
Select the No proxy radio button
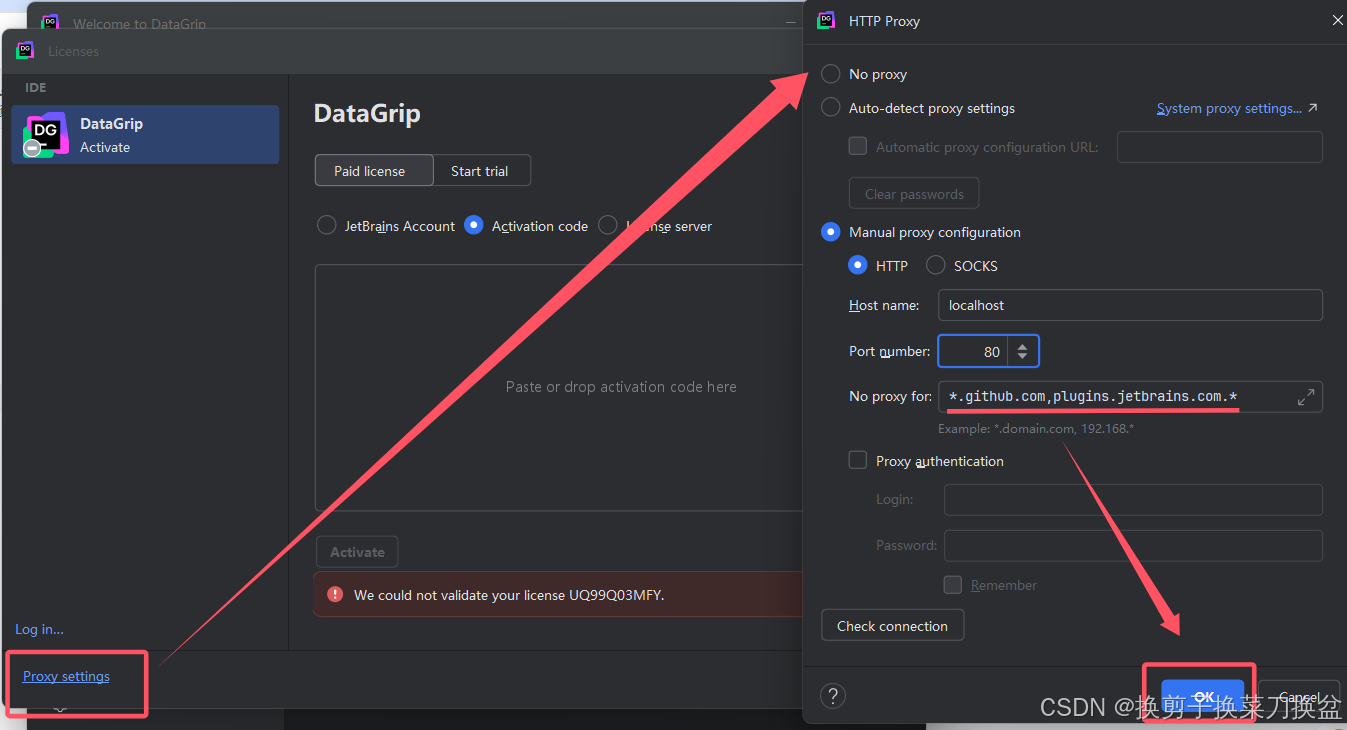(830, 74)
